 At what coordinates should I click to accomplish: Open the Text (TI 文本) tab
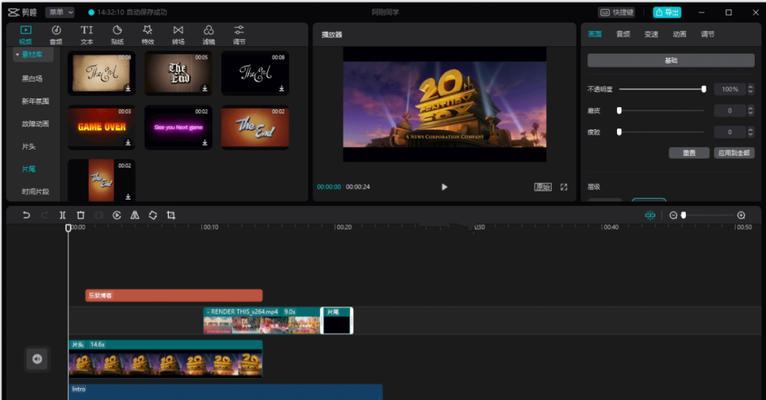coord(86,35)
